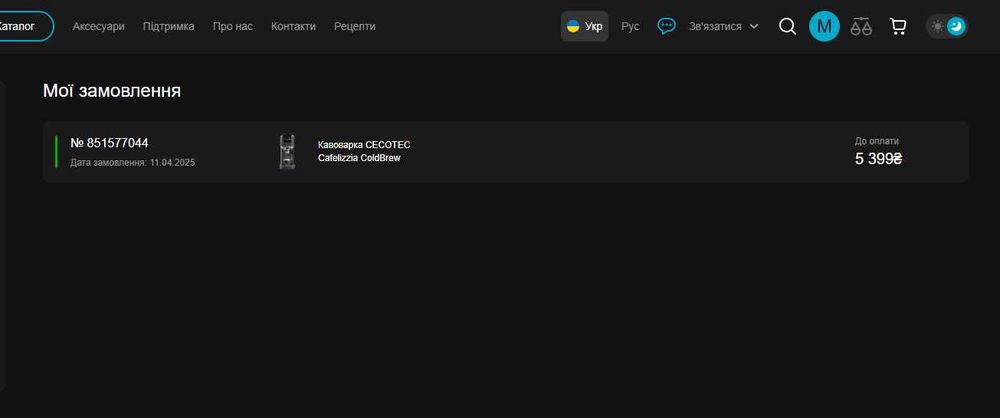Open order number 851577044
The height and width of the screenshot is (418, 1000).
[110, 143]
